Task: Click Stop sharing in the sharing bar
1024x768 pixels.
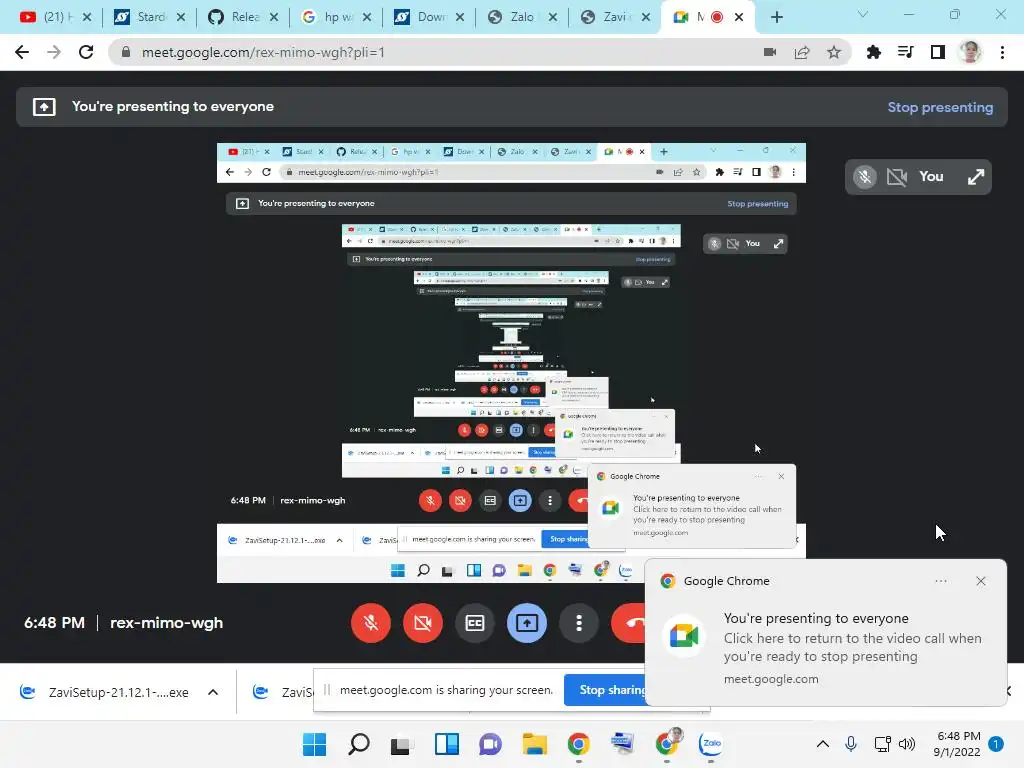Action: [x=605, y=690]
